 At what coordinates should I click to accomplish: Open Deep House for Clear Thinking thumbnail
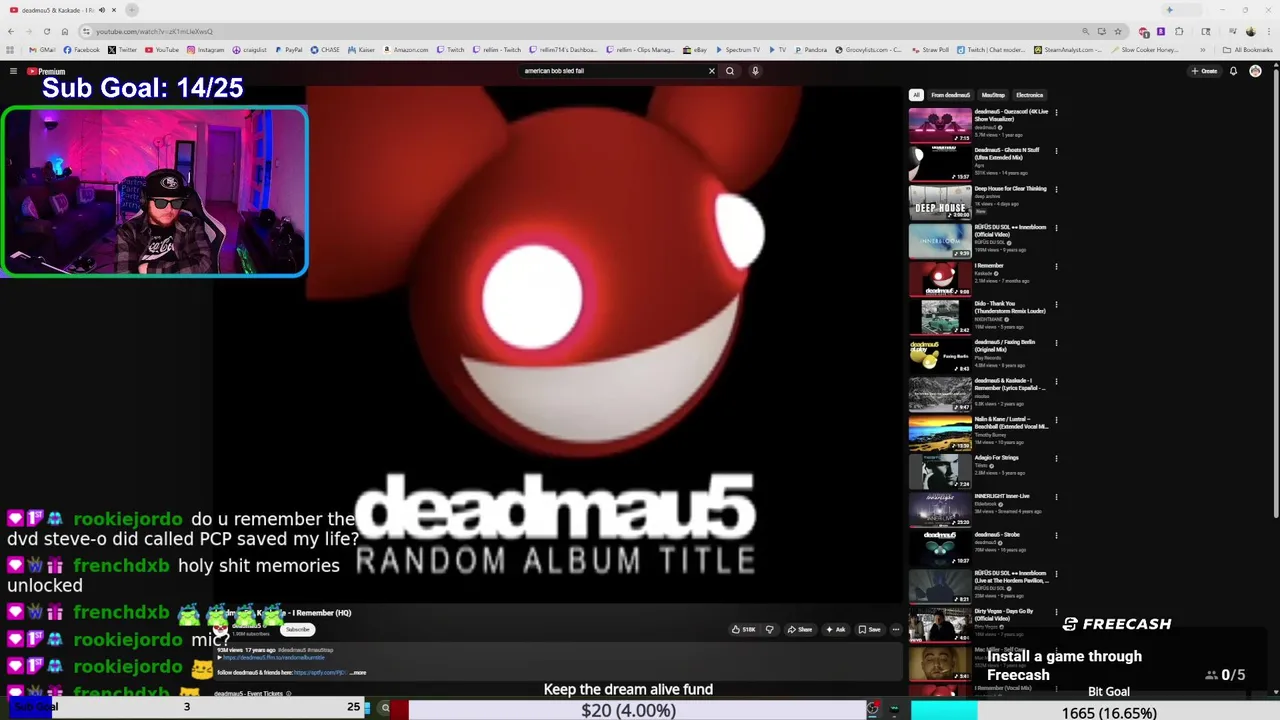click(940, 202)
